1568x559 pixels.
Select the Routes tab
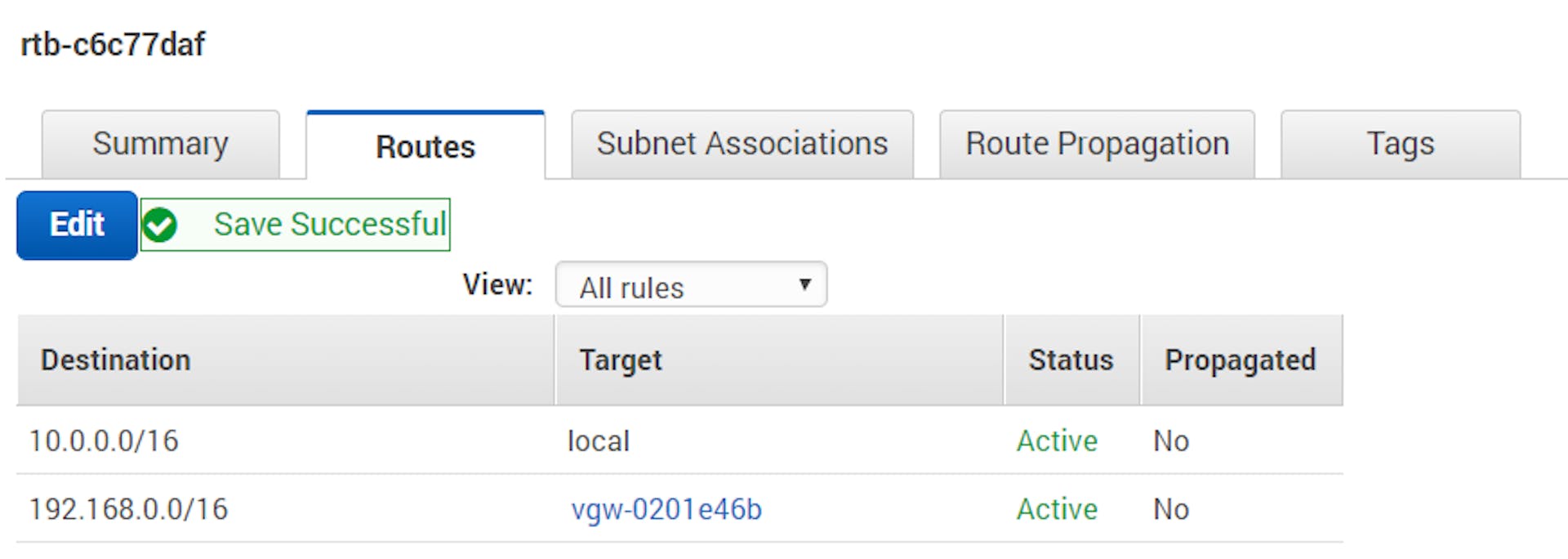[425, 147]
